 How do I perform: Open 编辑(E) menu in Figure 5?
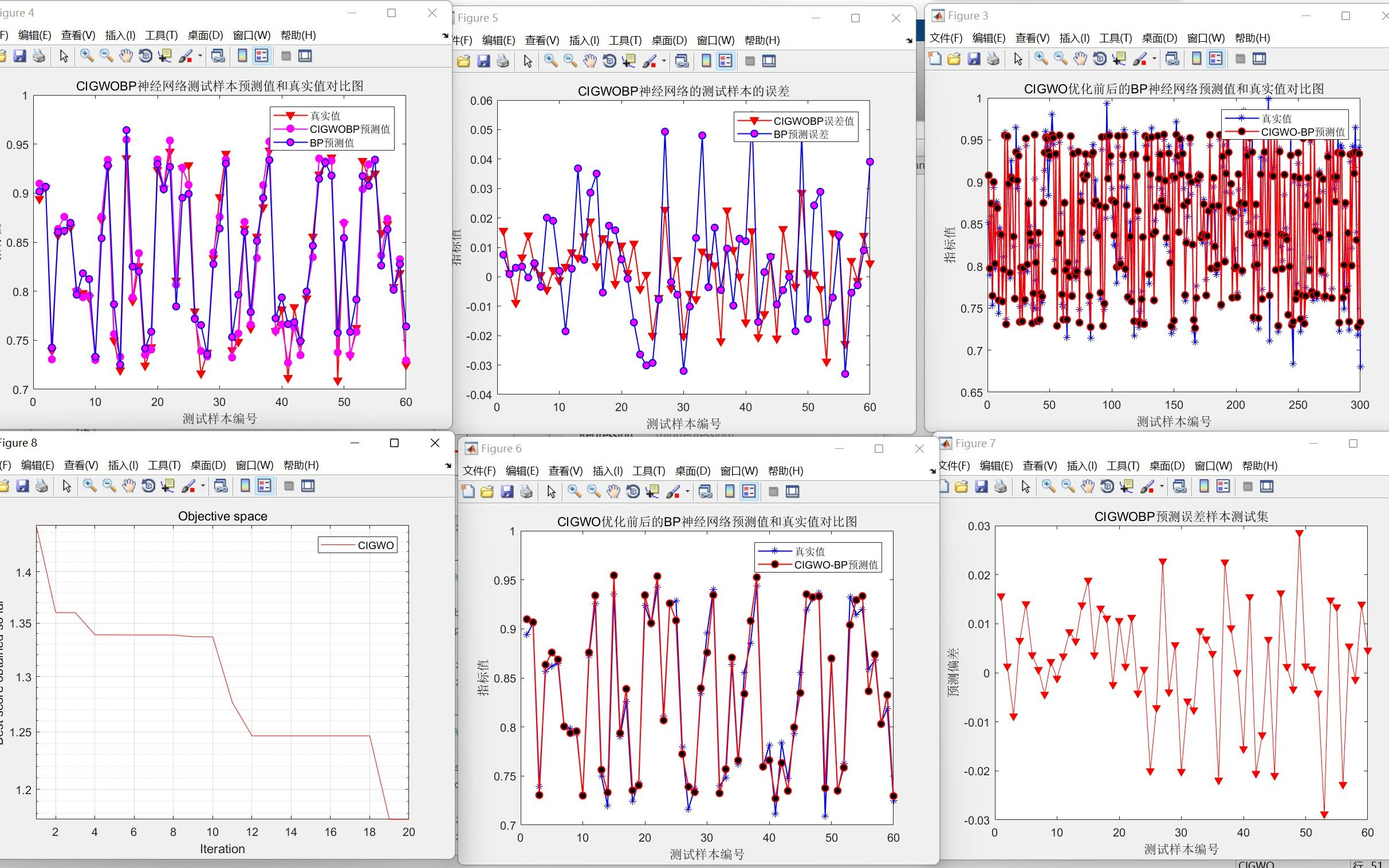(x=498, y=40)
